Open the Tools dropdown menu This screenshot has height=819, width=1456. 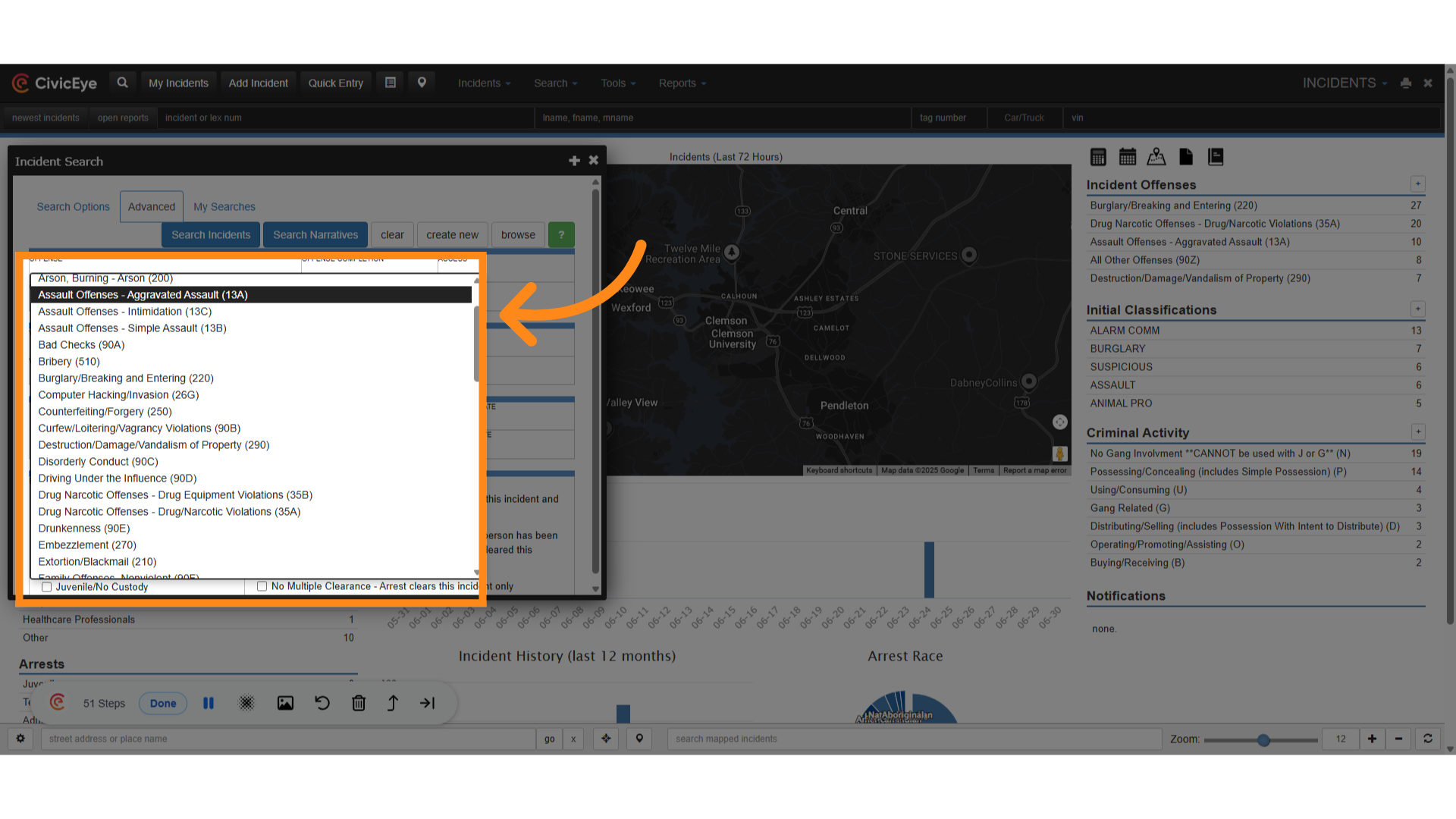(618, 83)
